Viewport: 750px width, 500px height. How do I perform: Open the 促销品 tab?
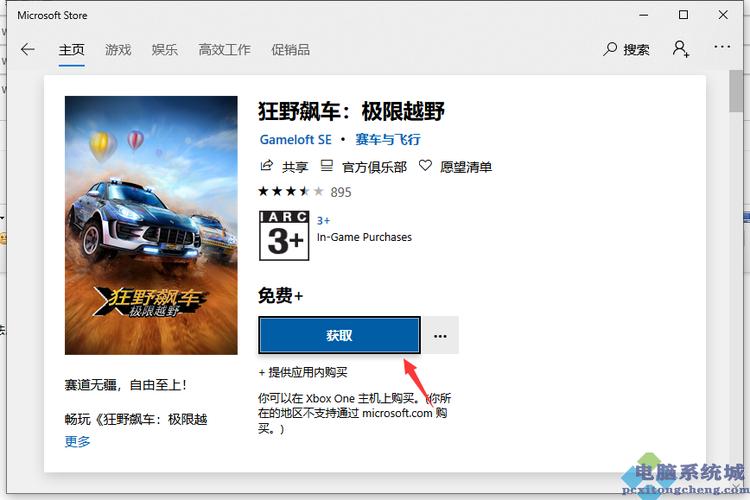pyautogui.click(x=290, y=50)
